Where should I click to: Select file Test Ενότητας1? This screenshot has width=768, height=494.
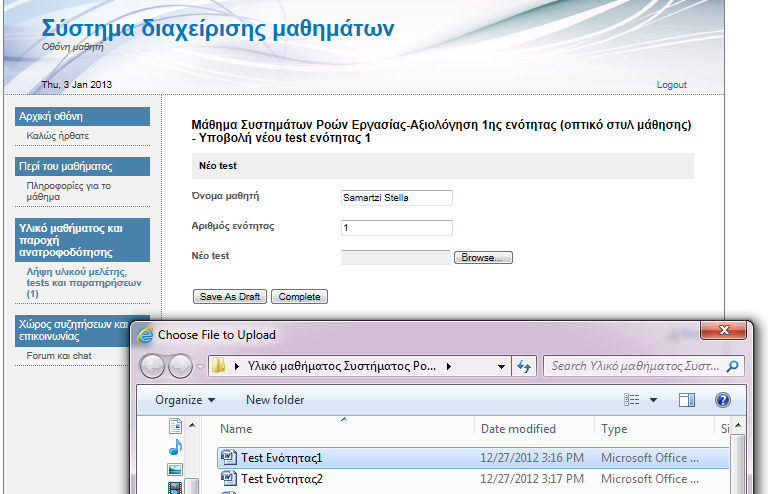[x=473, y=458]
